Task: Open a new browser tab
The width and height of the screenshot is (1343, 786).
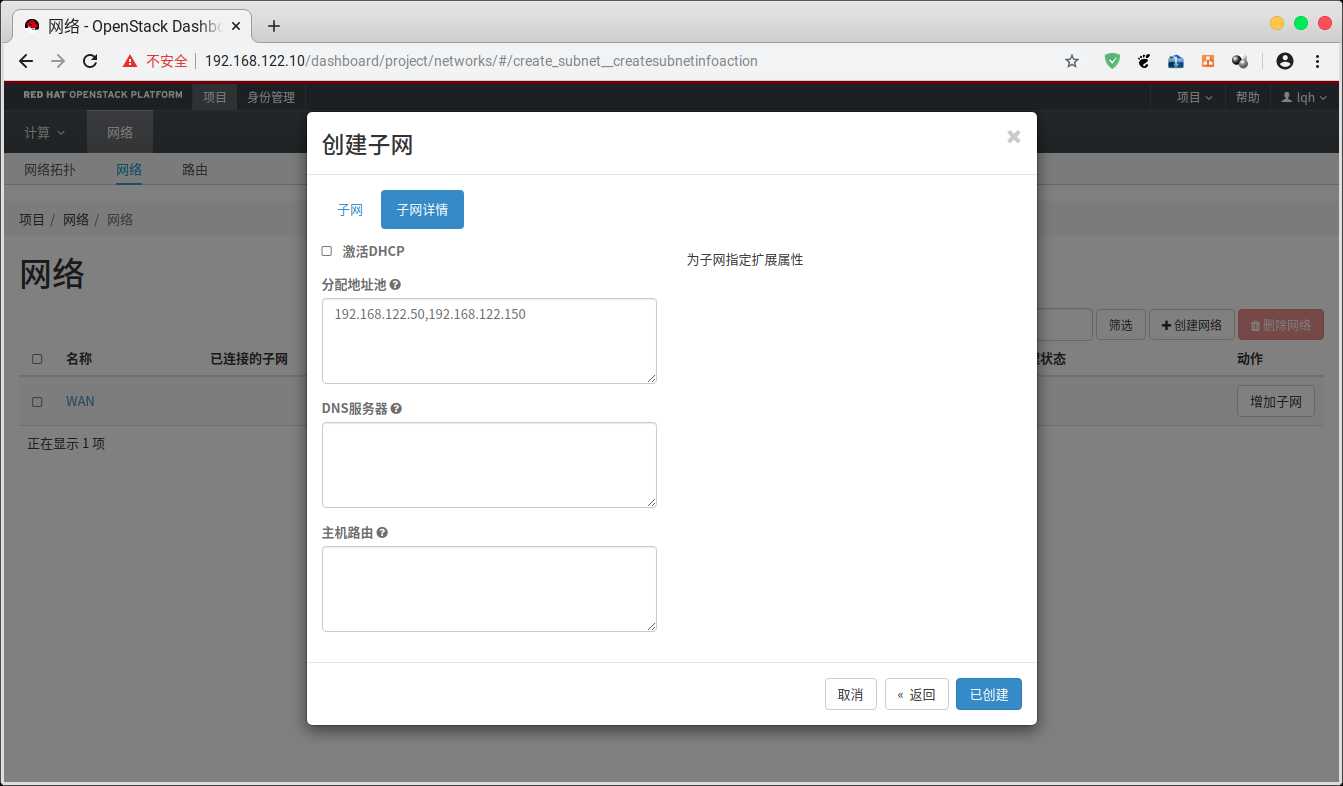Action: [x=274, y=26]
